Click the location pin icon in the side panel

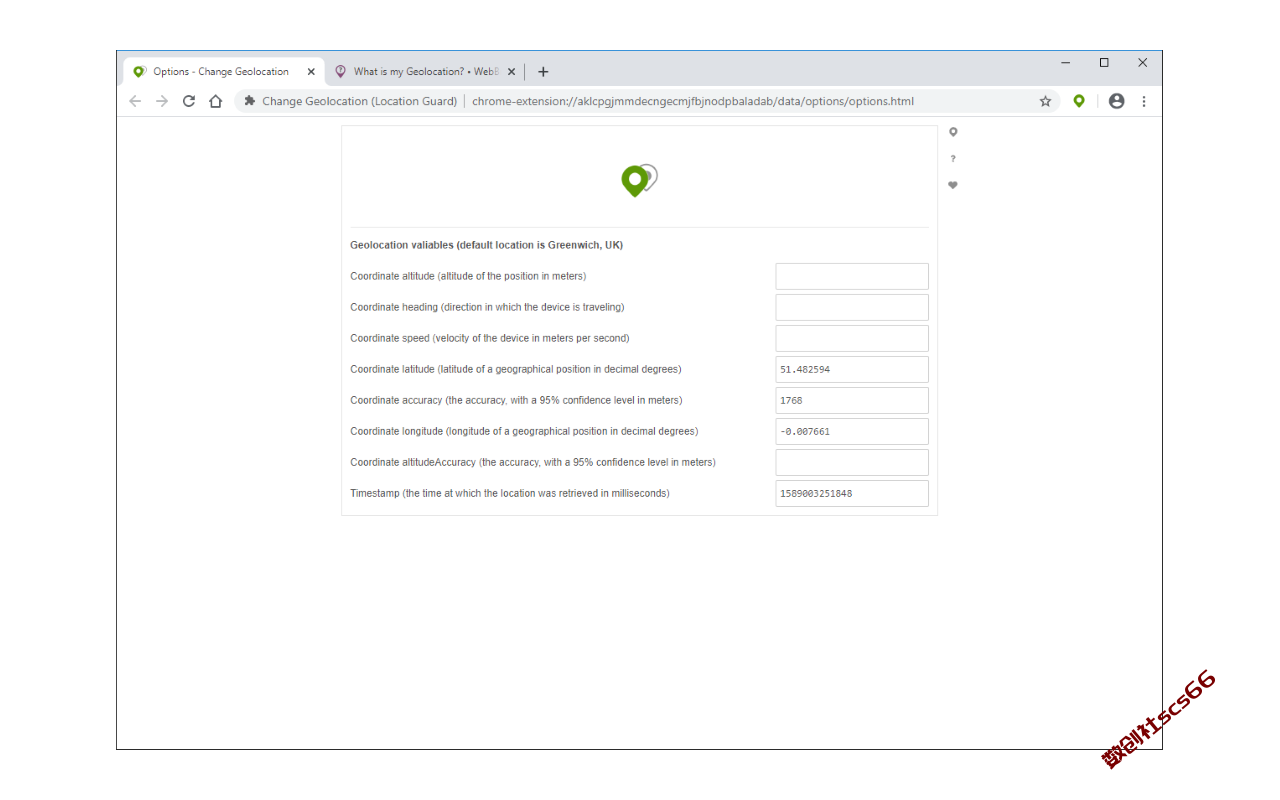pos(953,132)
